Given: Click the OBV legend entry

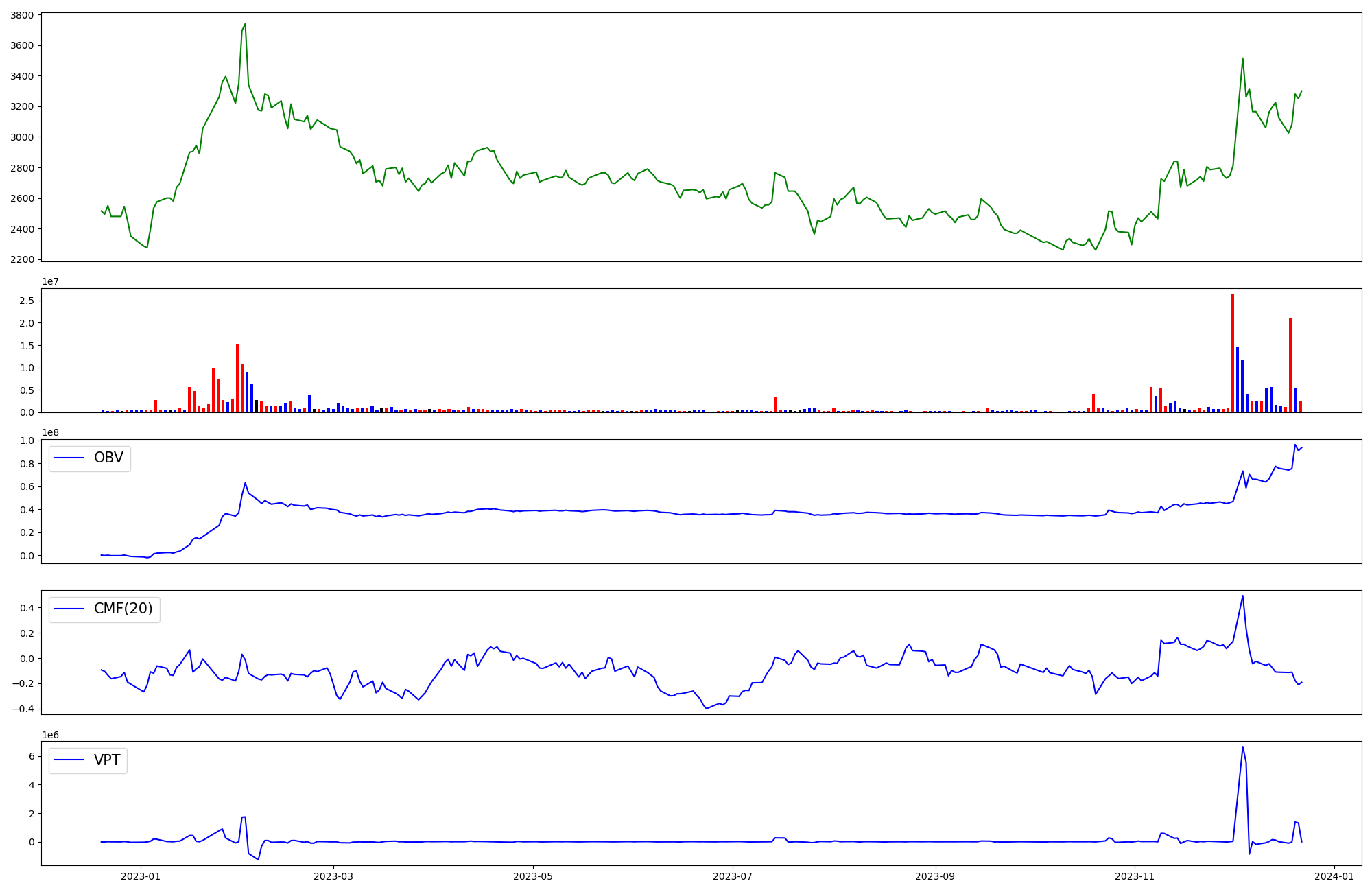Looking at the screenshot, I should click(x=108, y=458).
